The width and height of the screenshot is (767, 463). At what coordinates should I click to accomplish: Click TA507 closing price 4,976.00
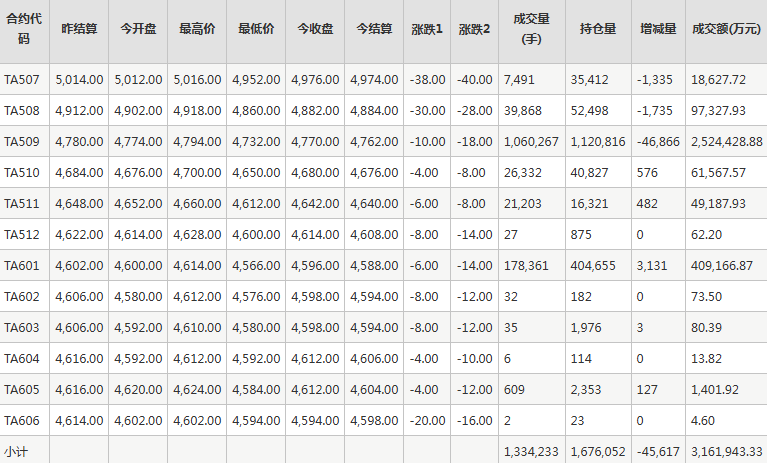click(316, 80)
